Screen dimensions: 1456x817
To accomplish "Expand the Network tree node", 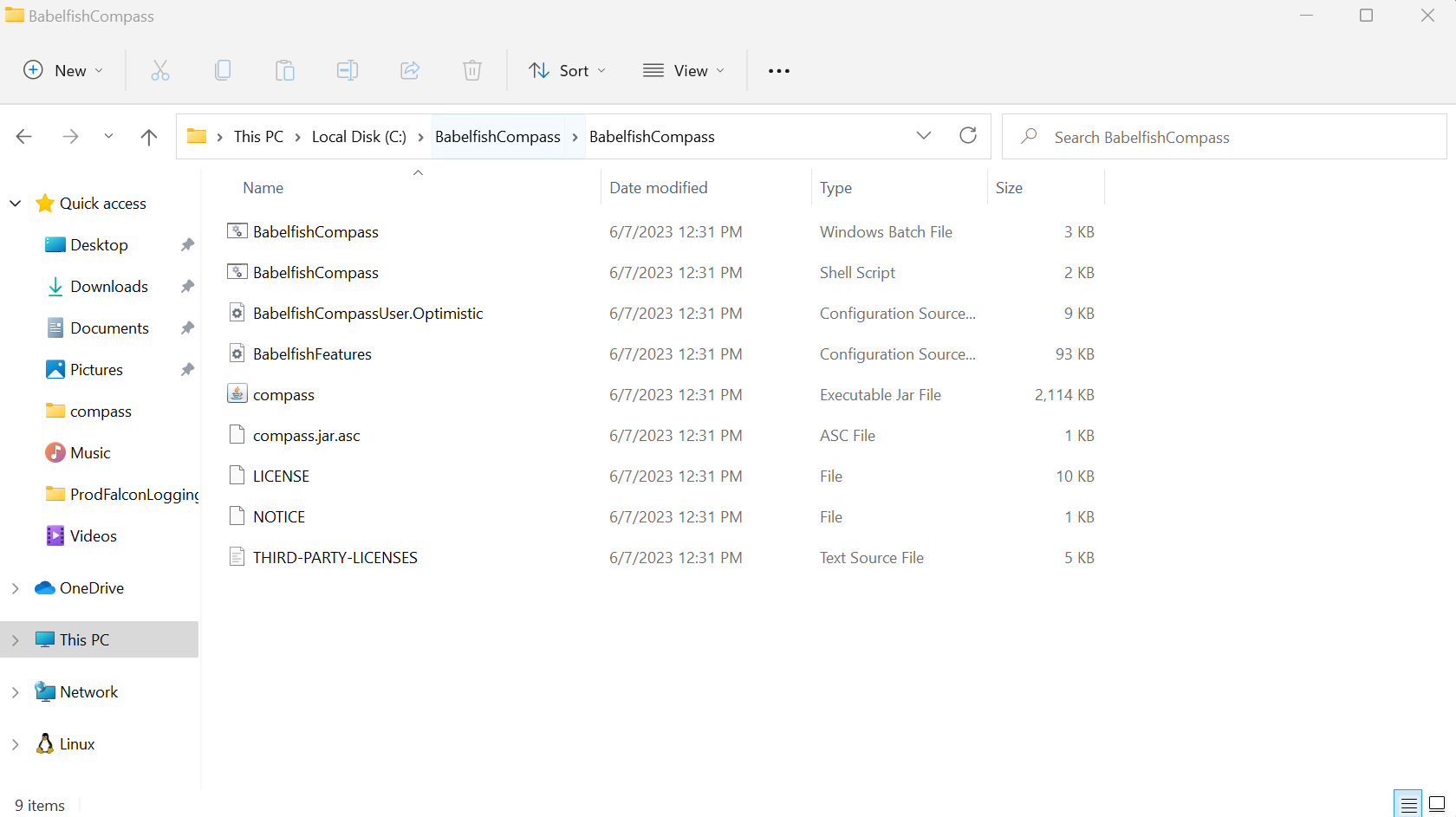I will click(x=15, y=692).
